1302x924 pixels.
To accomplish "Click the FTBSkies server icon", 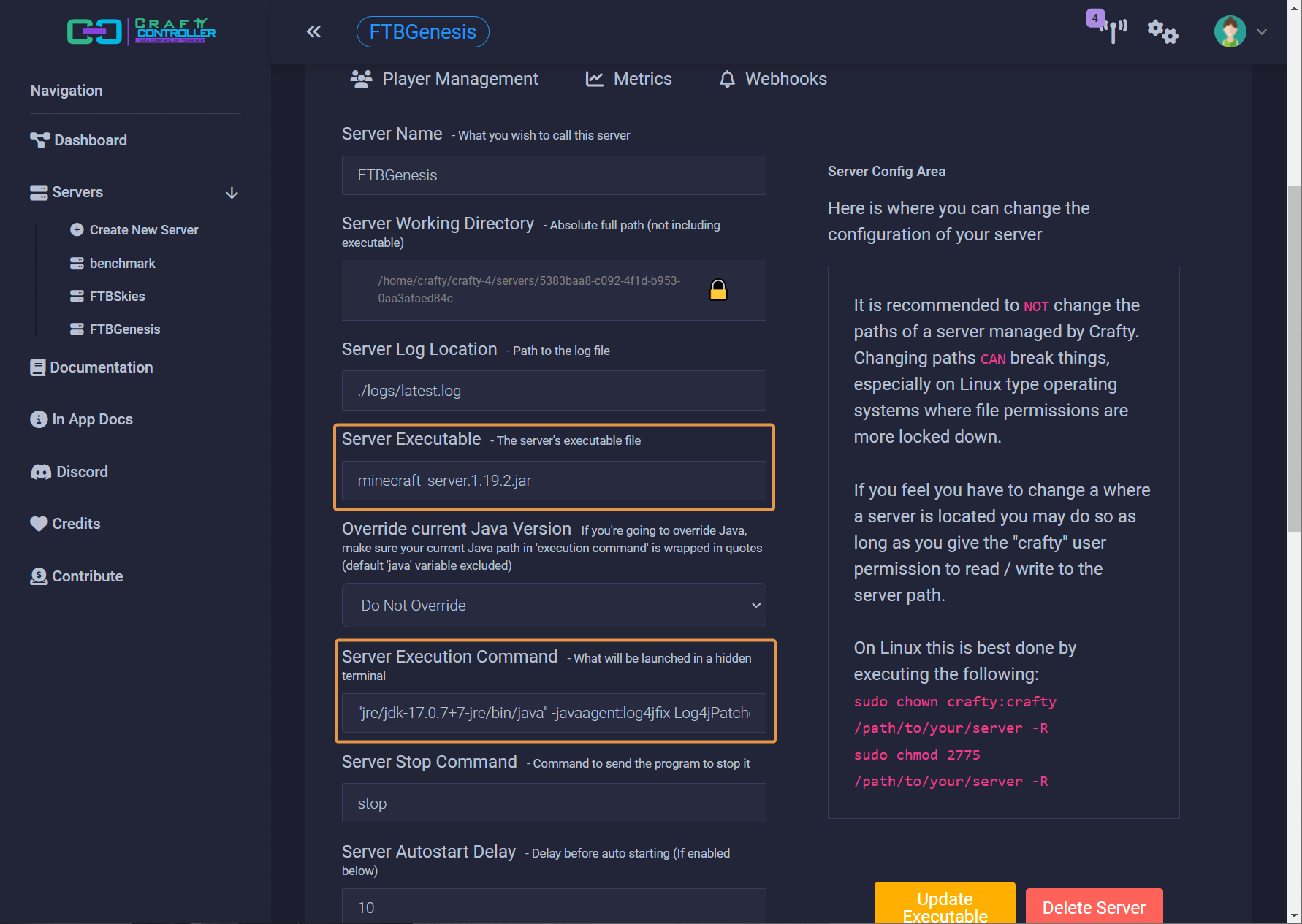I will 77,297.
